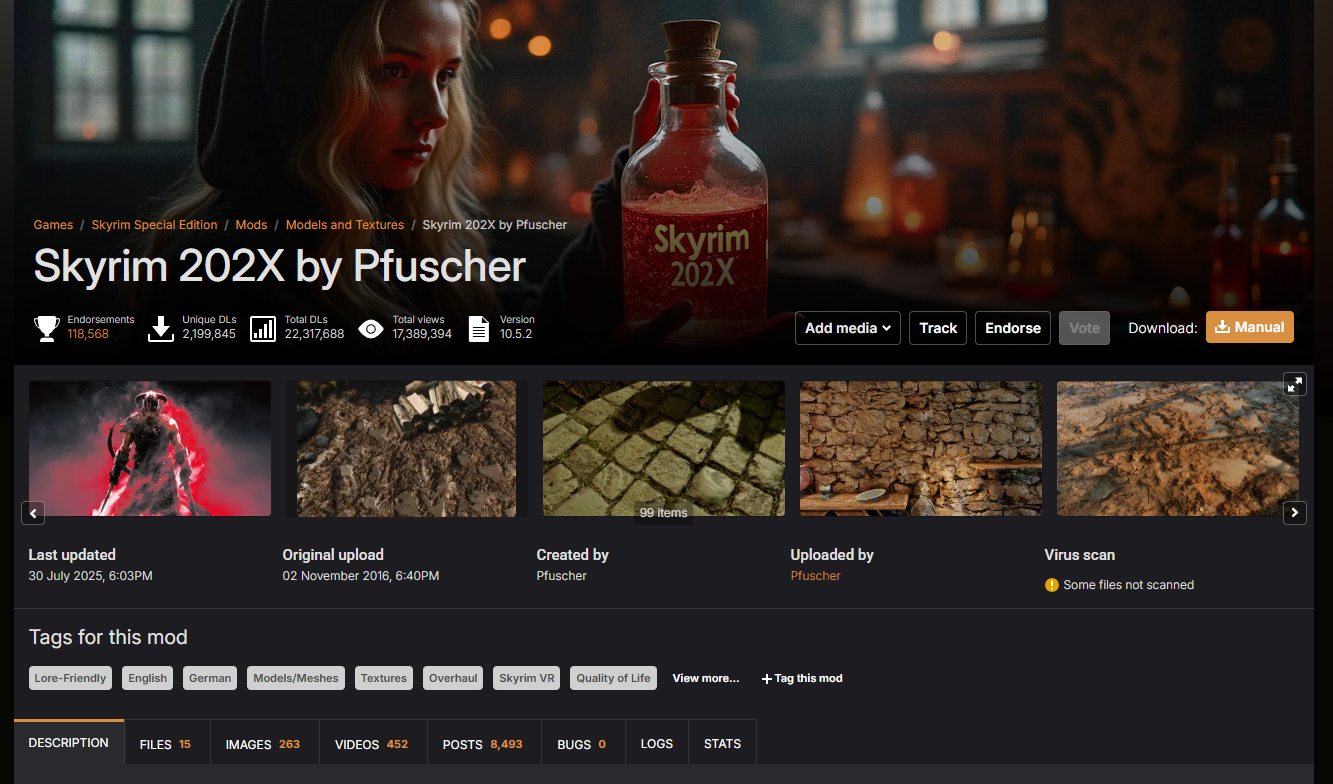Viewport: 1333px width, 784px height.
Task: Select the English tag
Action: pyautogui.click(x=148, y=678)
